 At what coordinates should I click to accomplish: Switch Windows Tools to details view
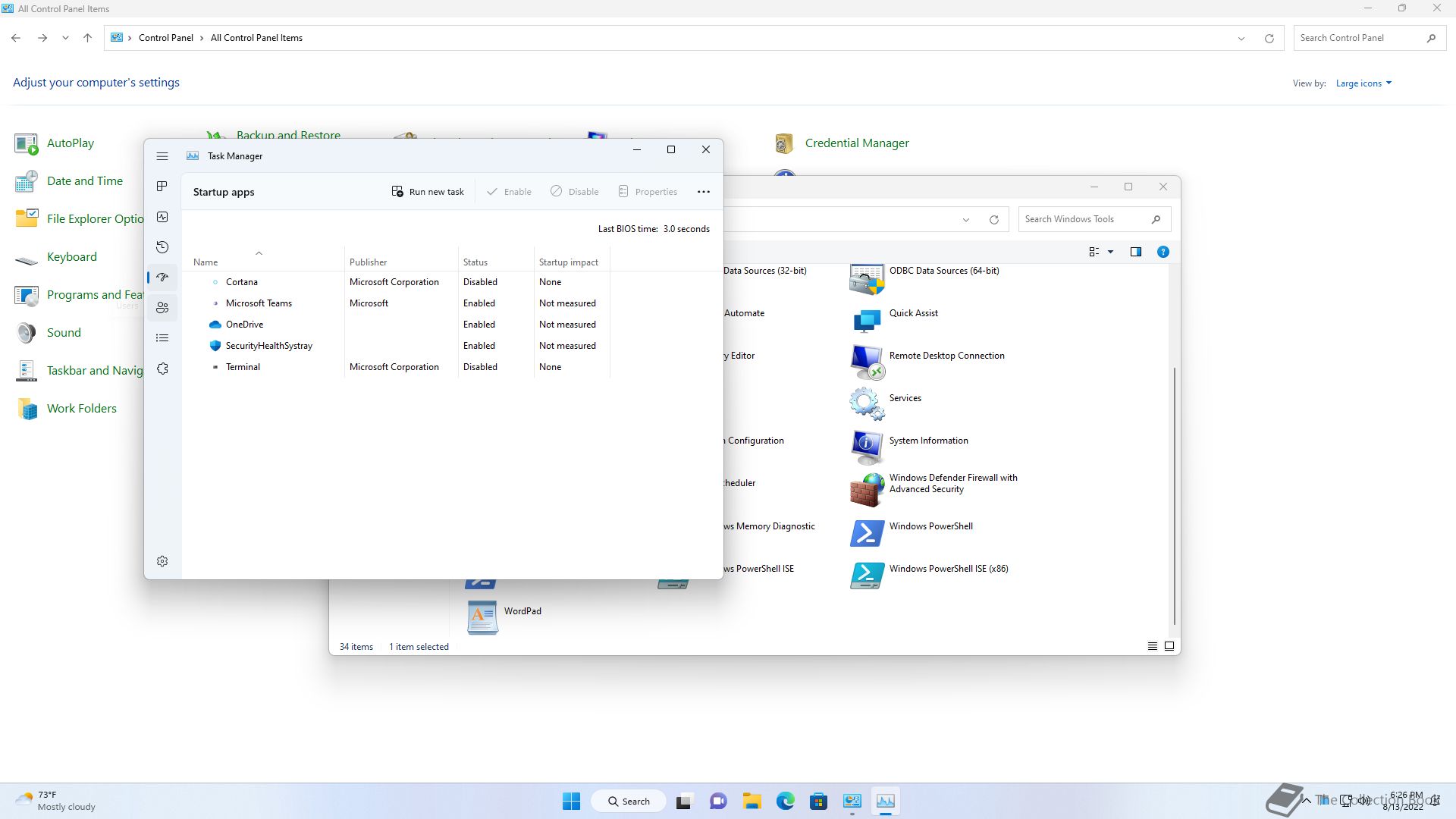pos(1153,647)
